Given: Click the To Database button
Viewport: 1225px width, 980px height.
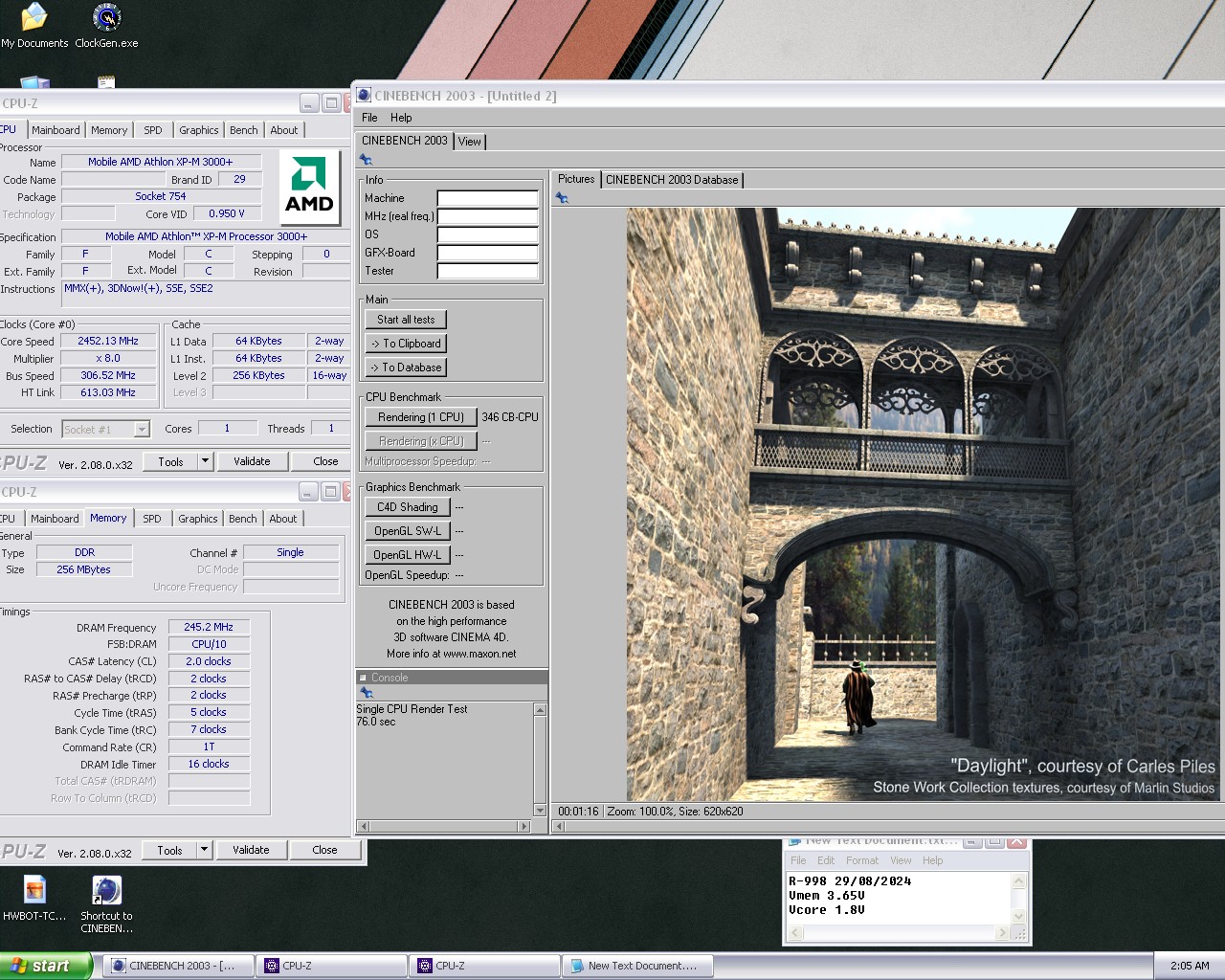Looking at the screenshot, I should pos(406,367).
